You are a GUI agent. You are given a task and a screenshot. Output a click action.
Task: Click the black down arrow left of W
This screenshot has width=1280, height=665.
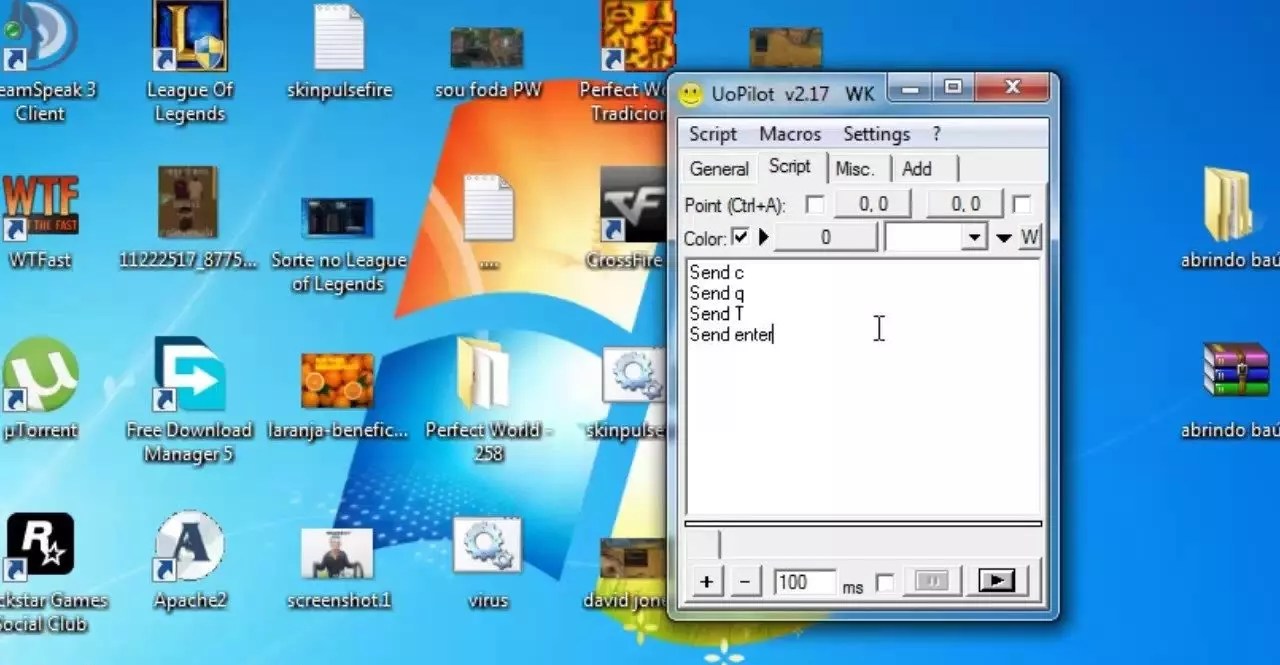[1004, 238]
